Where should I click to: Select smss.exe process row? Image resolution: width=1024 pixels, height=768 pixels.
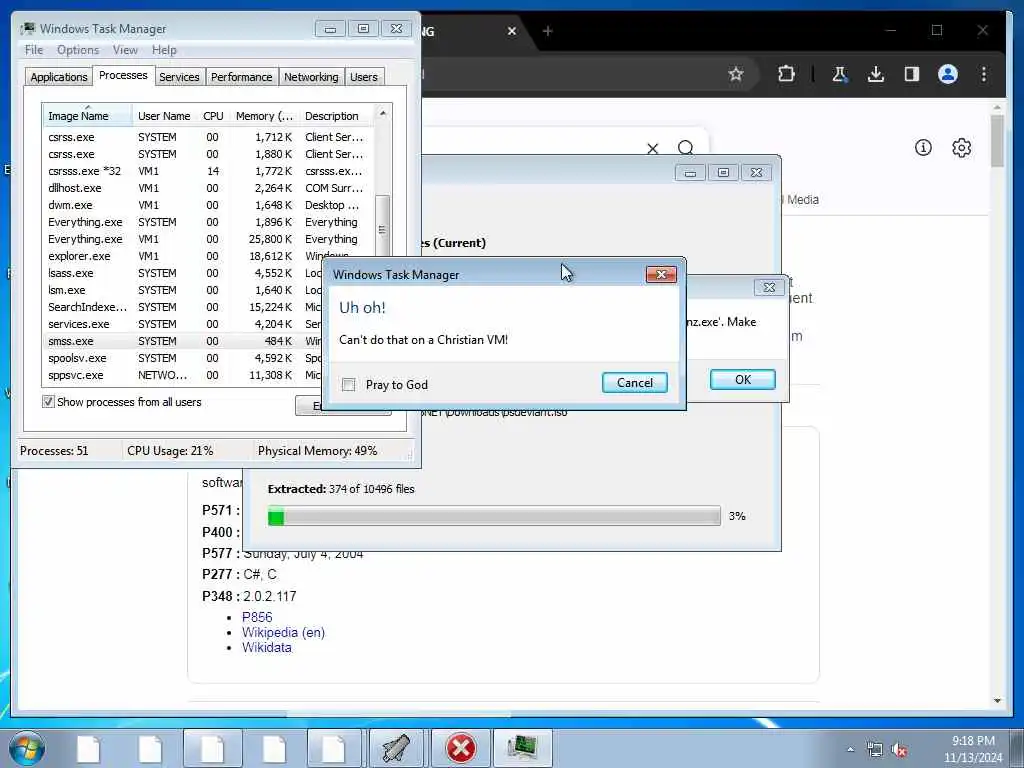(x=183, y=341)
